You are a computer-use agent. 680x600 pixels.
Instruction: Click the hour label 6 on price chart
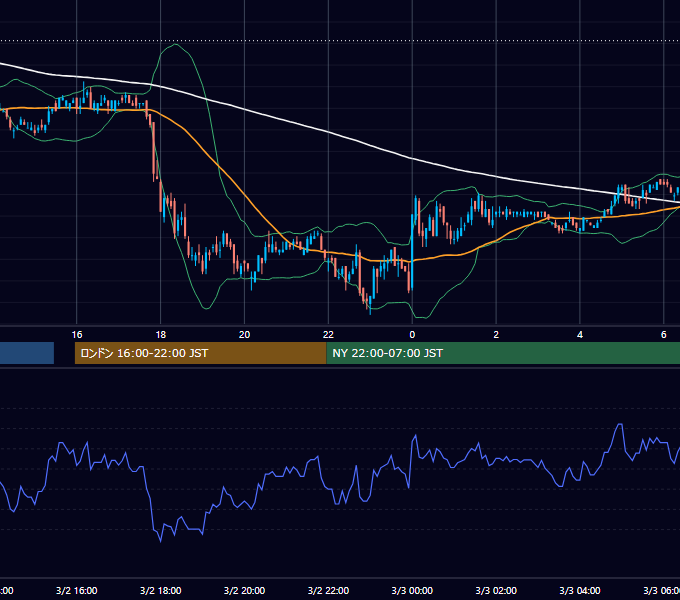point(664,334)
